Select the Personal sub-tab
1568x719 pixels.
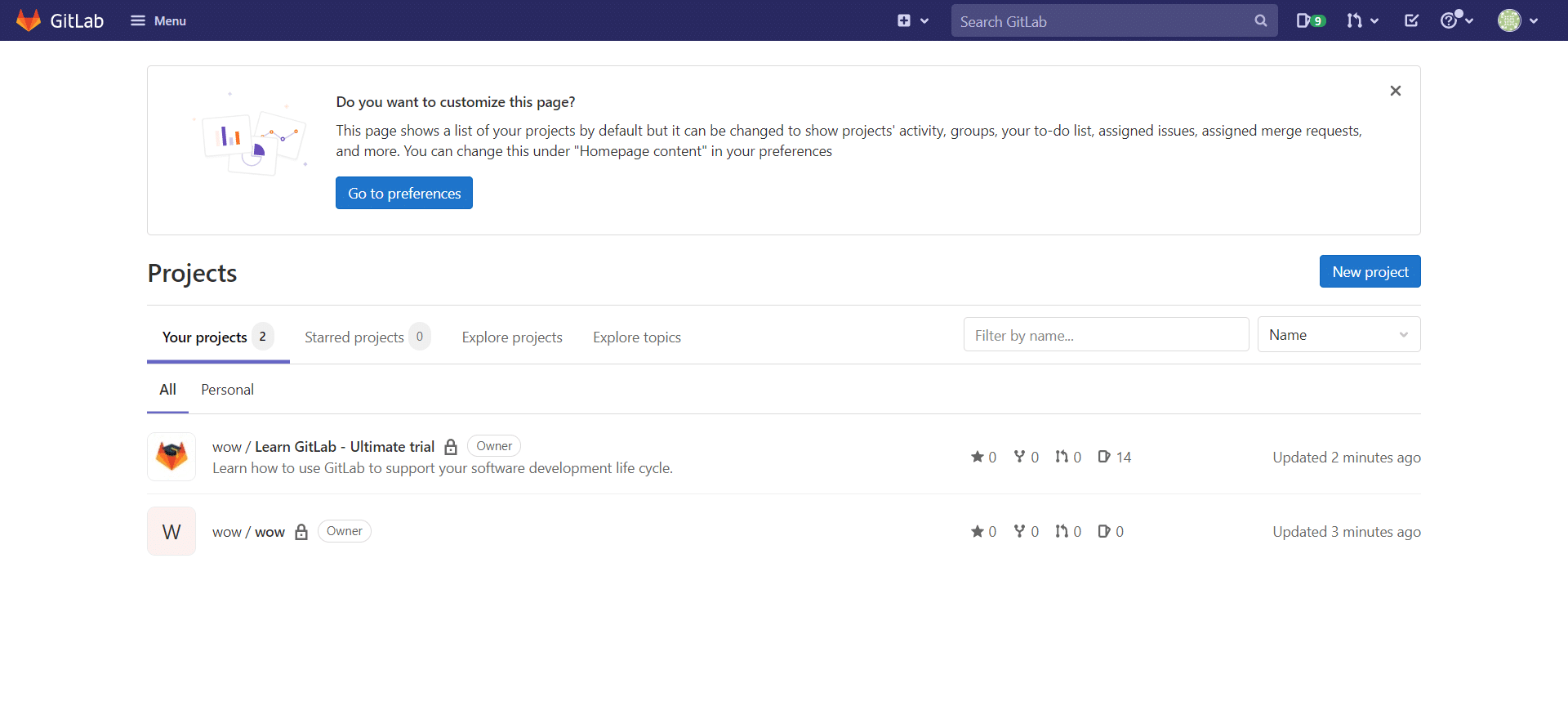coord(227,390)
